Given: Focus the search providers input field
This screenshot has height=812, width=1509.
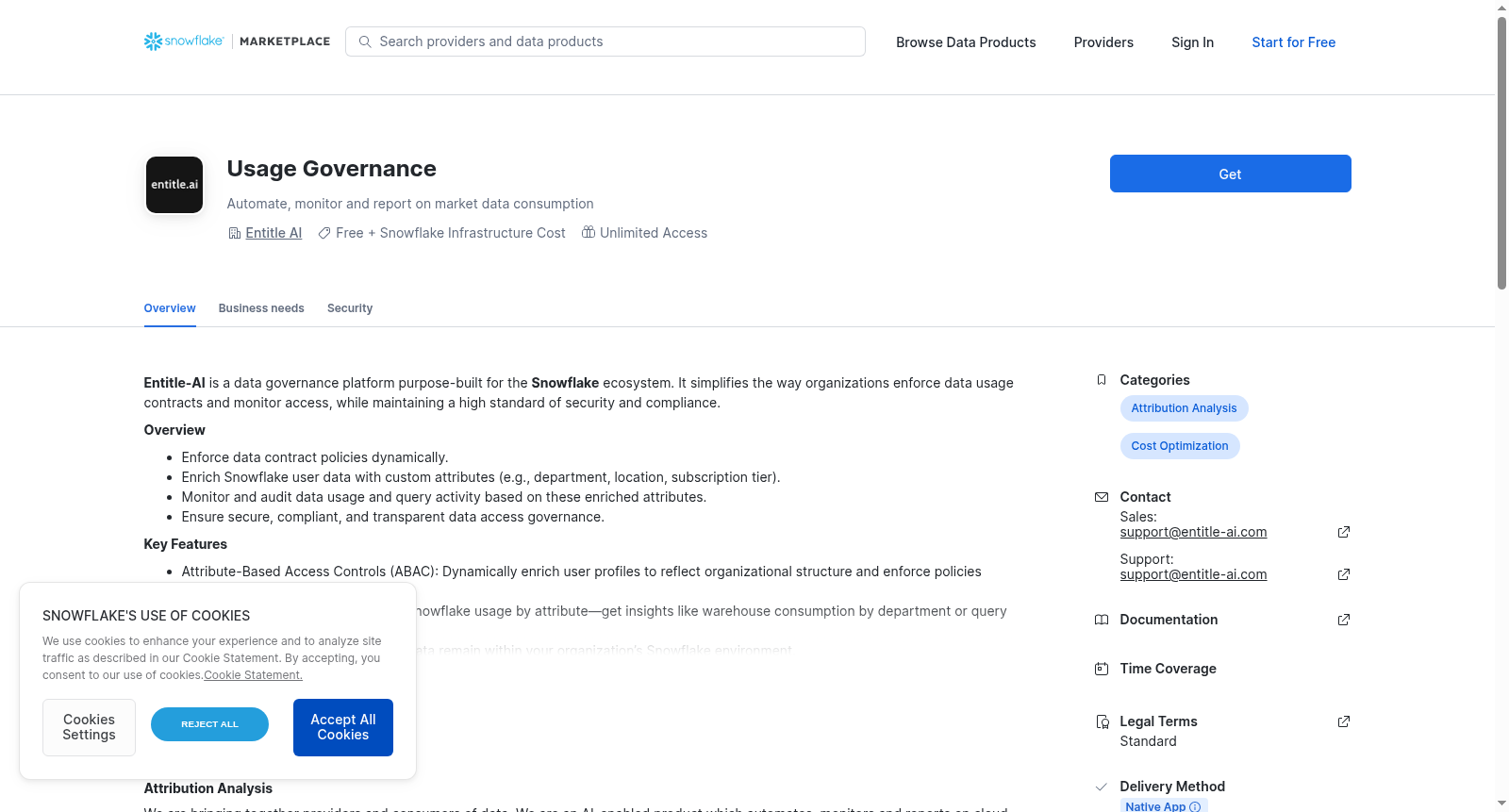Looking at the screenshot, I should (605, 41).
